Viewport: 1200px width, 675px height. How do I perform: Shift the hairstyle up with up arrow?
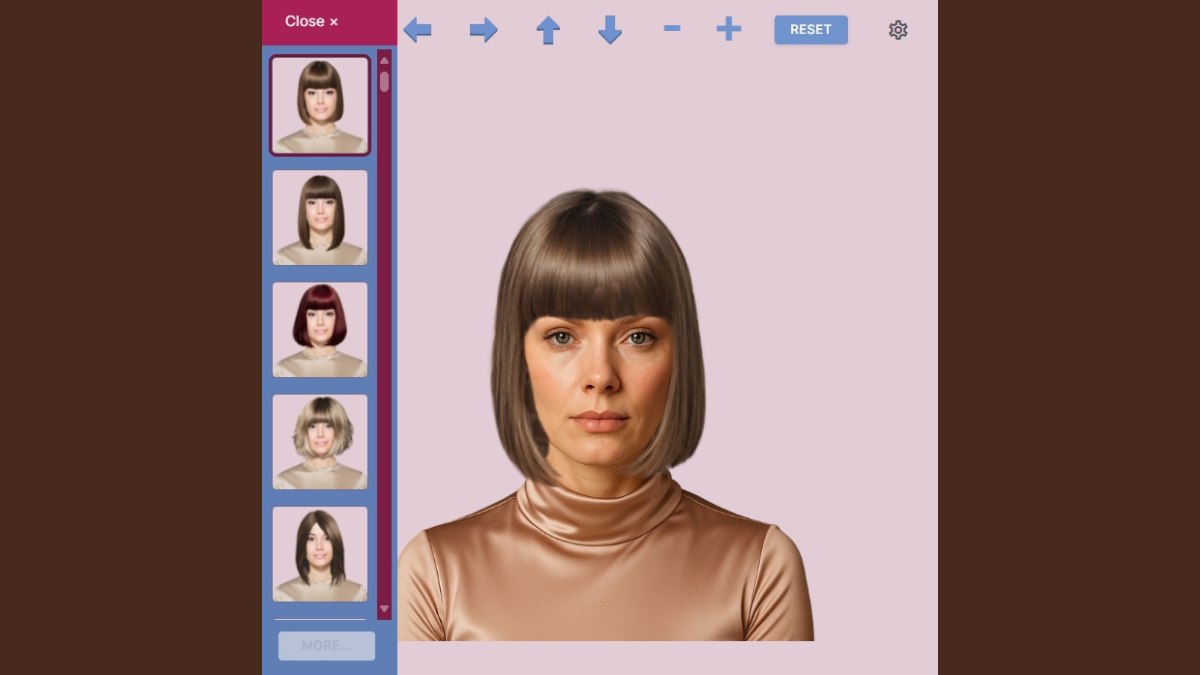[548, 30]
